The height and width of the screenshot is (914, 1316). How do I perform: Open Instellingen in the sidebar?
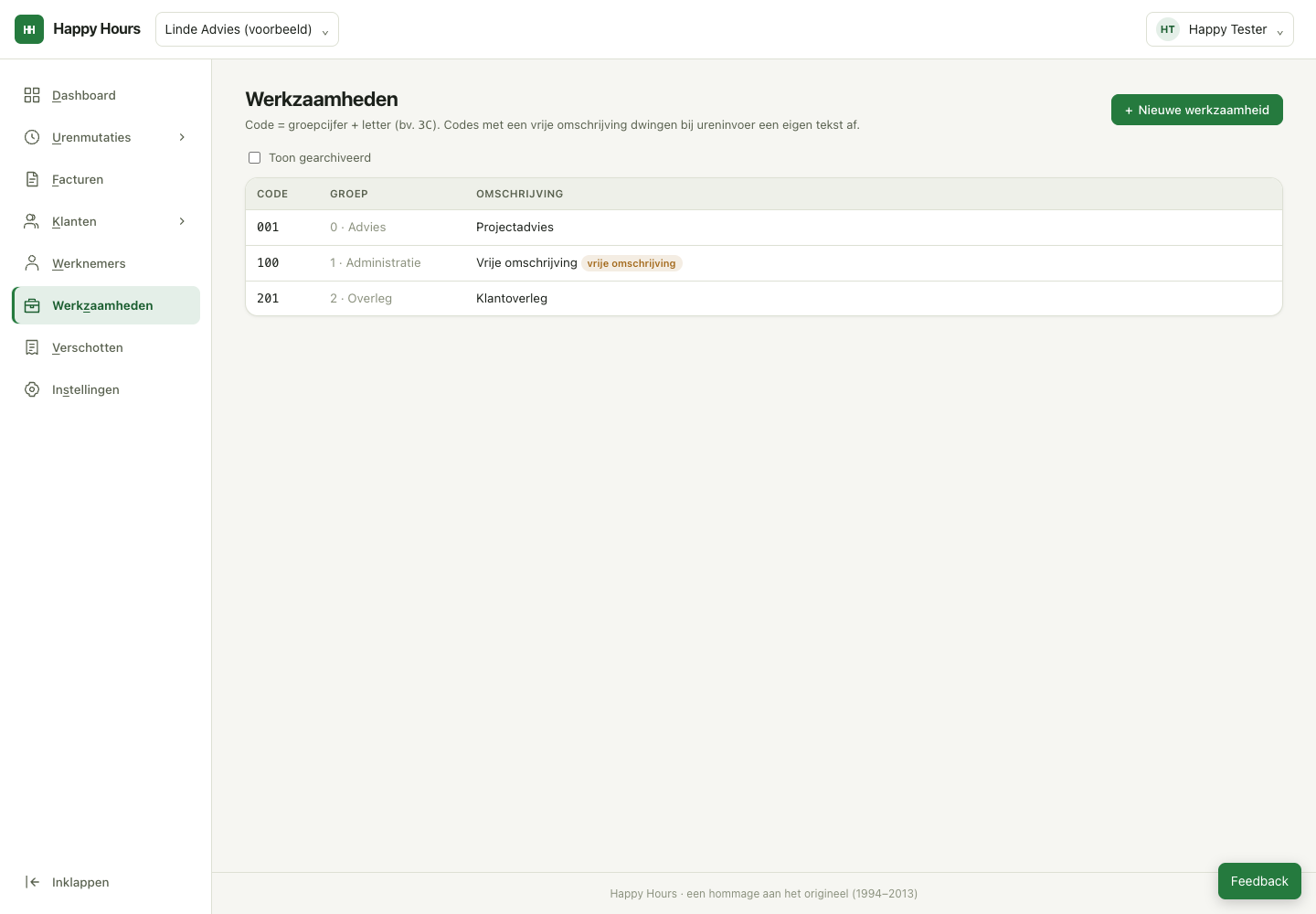point(106,389)
